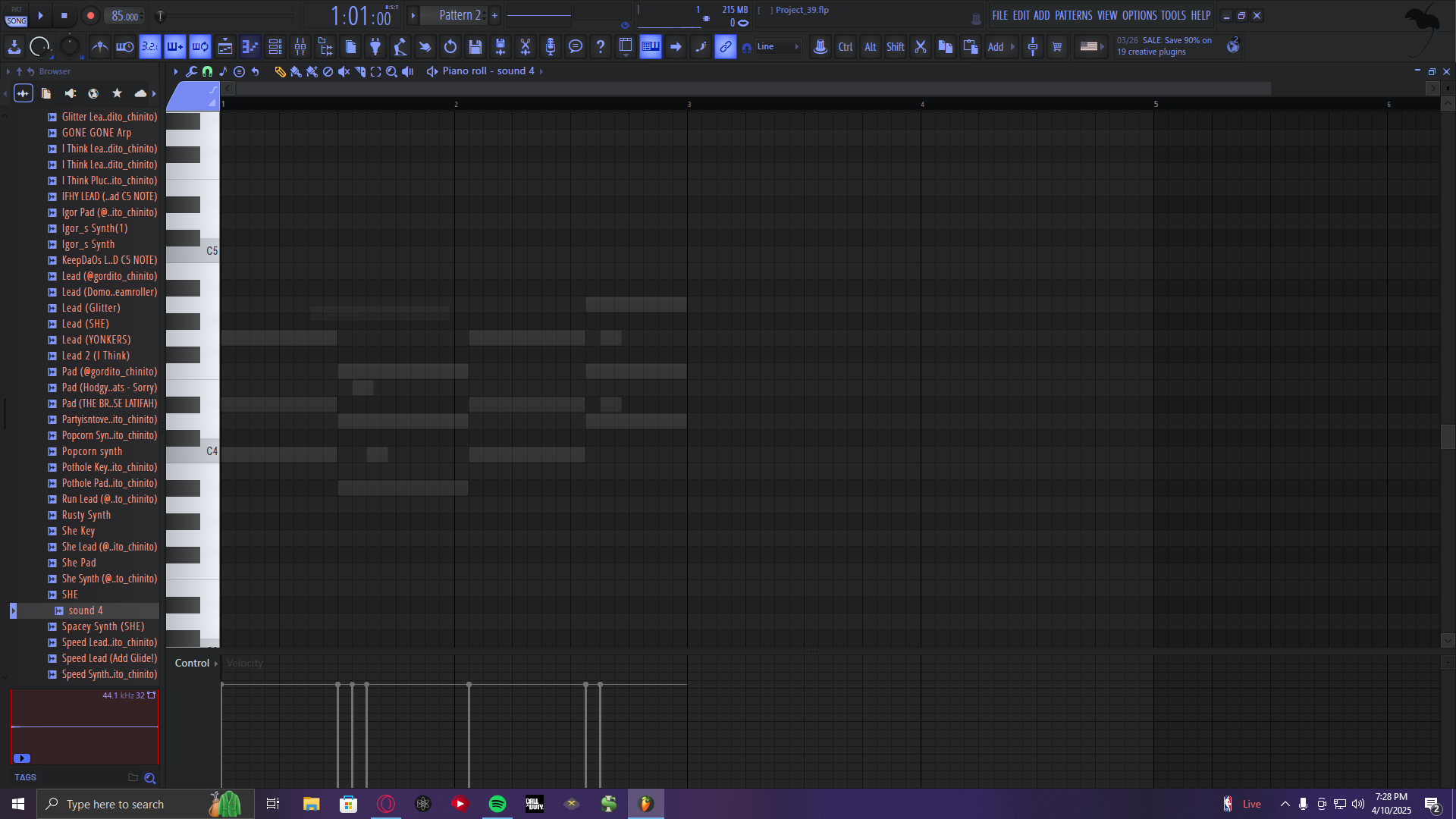Image resolution: width=1456 pixels, height=819 pixels.
Task: Open Spotify from the taskbar
Action: coord(497,804)
